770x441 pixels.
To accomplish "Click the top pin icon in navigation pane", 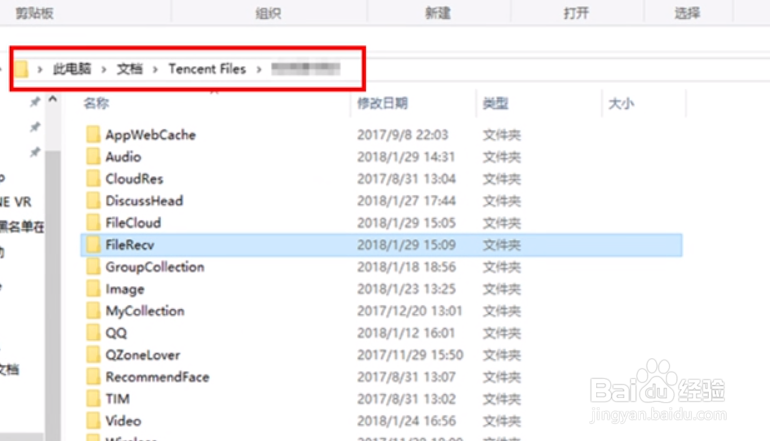I will click(35, 102).
